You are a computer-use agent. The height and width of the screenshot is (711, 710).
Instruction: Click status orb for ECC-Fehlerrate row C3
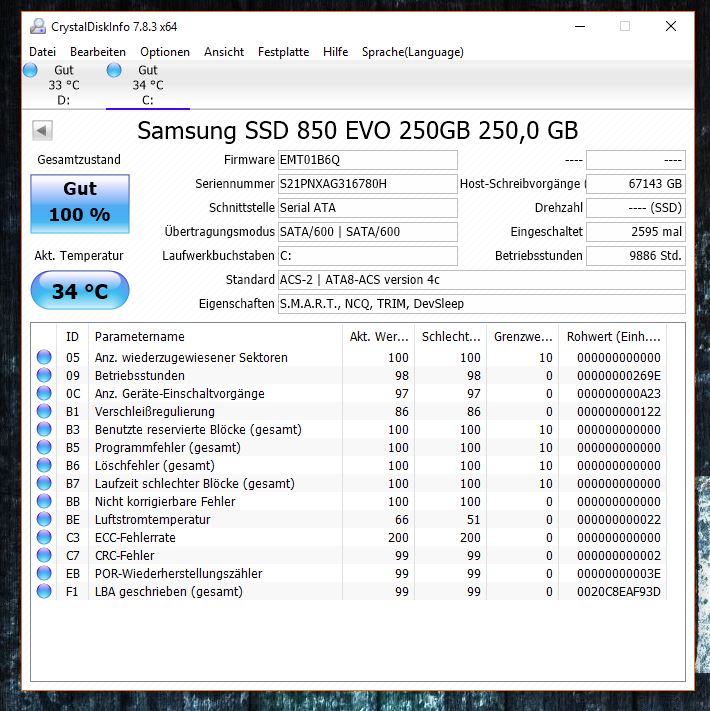[44, 537]
